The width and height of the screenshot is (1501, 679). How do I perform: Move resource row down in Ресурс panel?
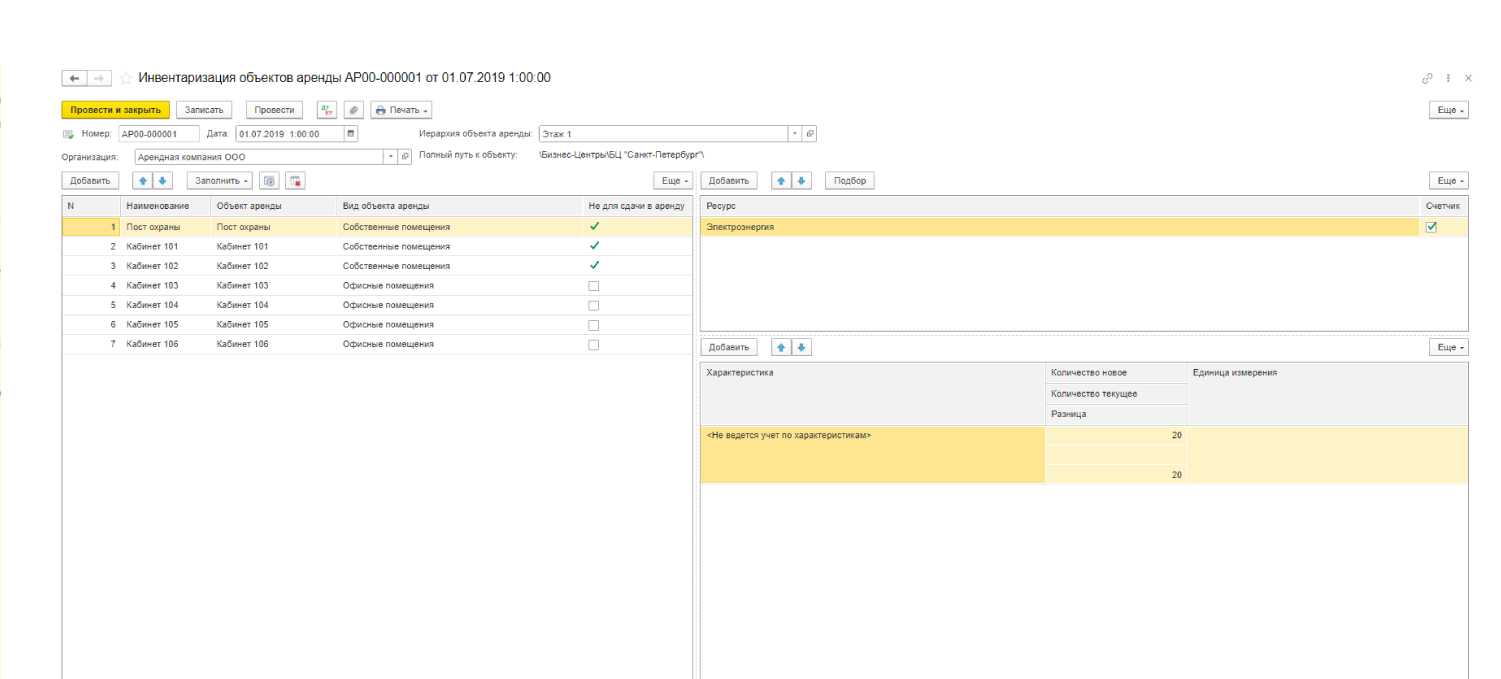point(802,181)
